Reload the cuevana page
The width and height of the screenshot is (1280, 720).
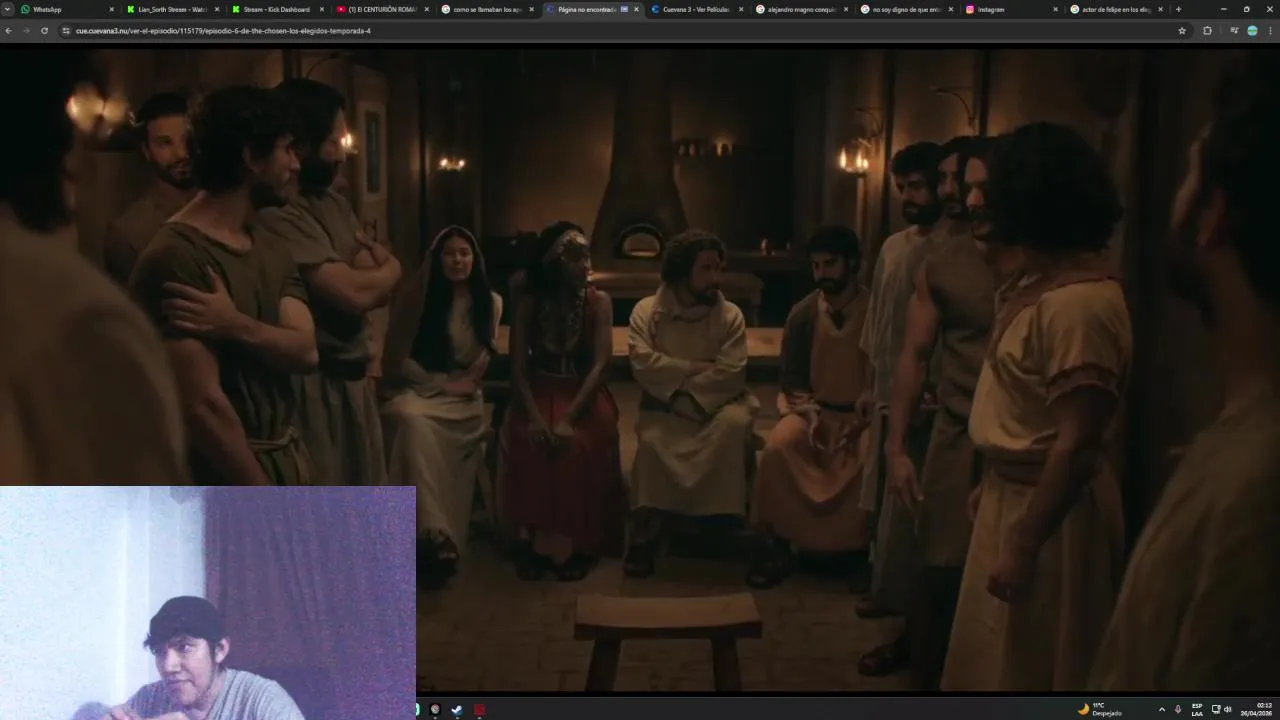pyautogui.click(x=44, y=31)
